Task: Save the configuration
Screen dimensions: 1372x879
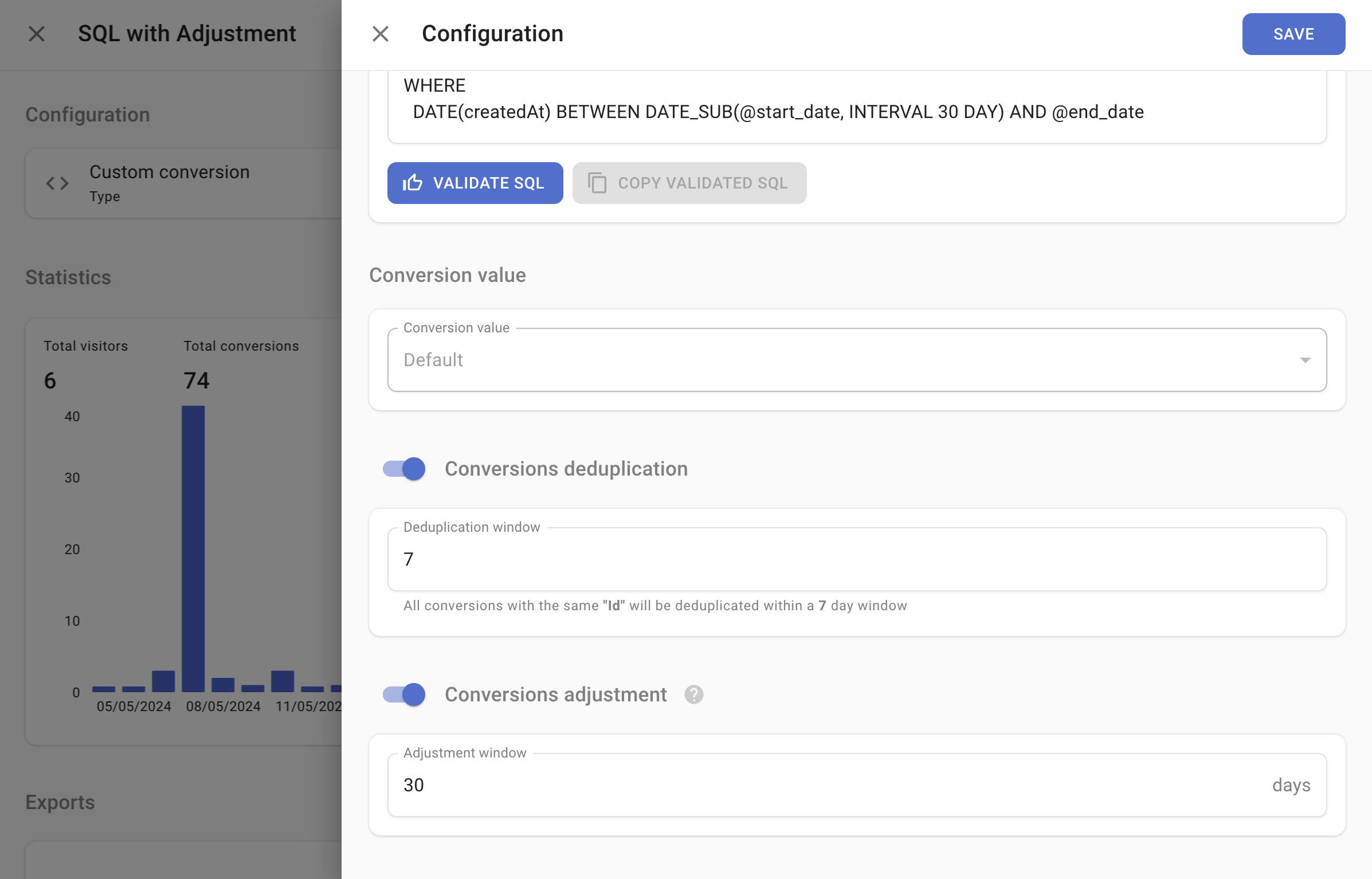Action: [1293, 34]
